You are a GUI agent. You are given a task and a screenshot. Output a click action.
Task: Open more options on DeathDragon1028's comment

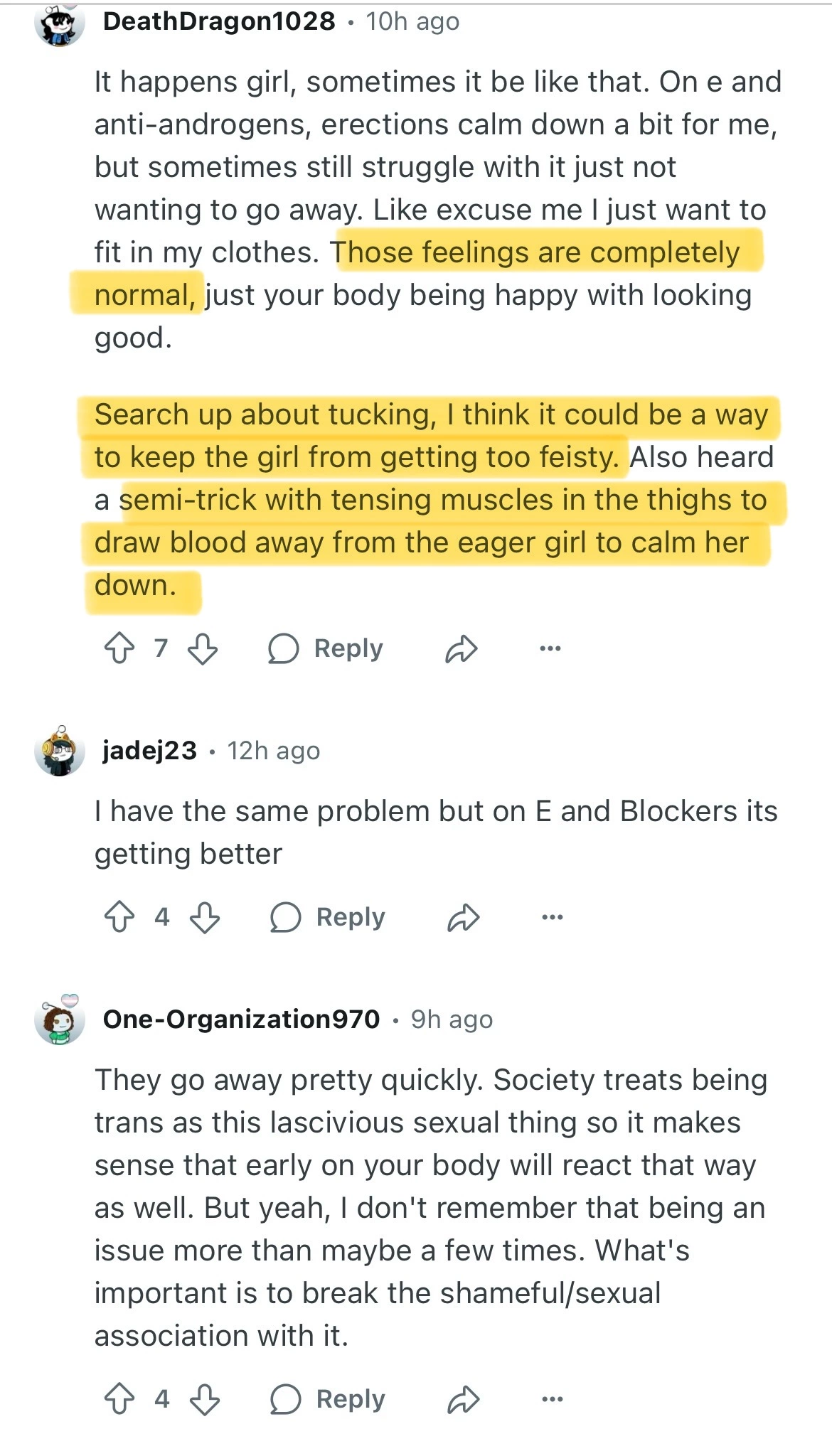point(550,648)
